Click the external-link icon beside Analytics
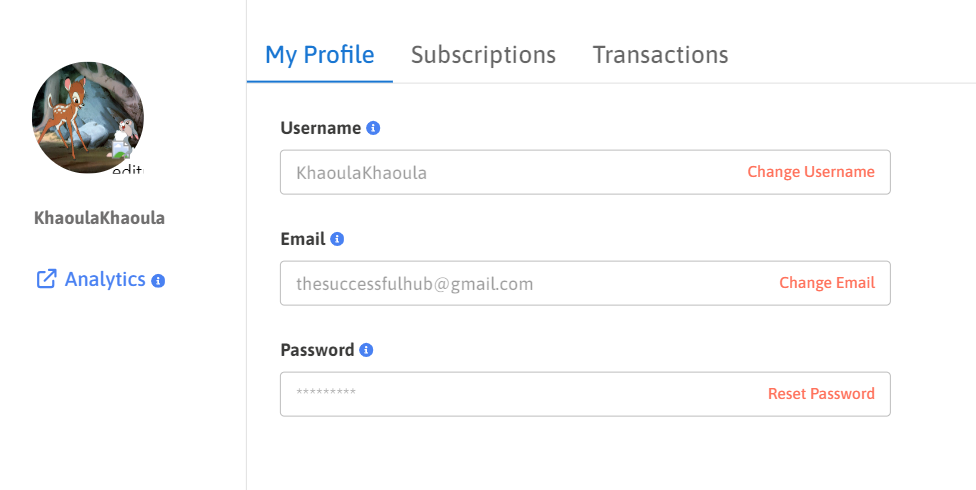 tap(46, 280)
